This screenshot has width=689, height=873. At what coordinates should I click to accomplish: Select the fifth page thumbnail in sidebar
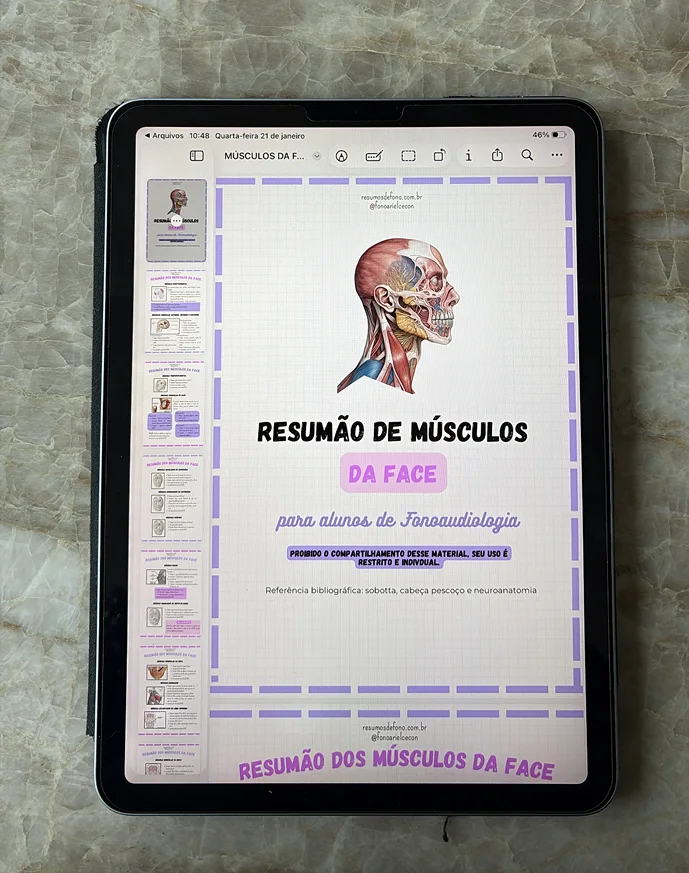pos(170,594)
